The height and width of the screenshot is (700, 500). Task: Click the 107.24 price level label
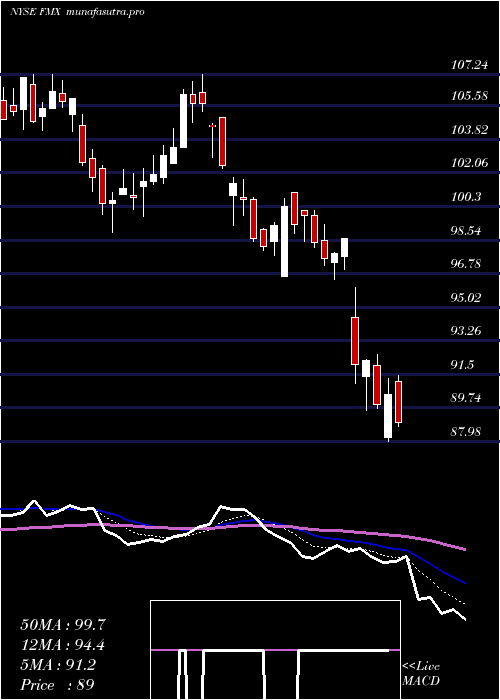(x=469, y=65)
